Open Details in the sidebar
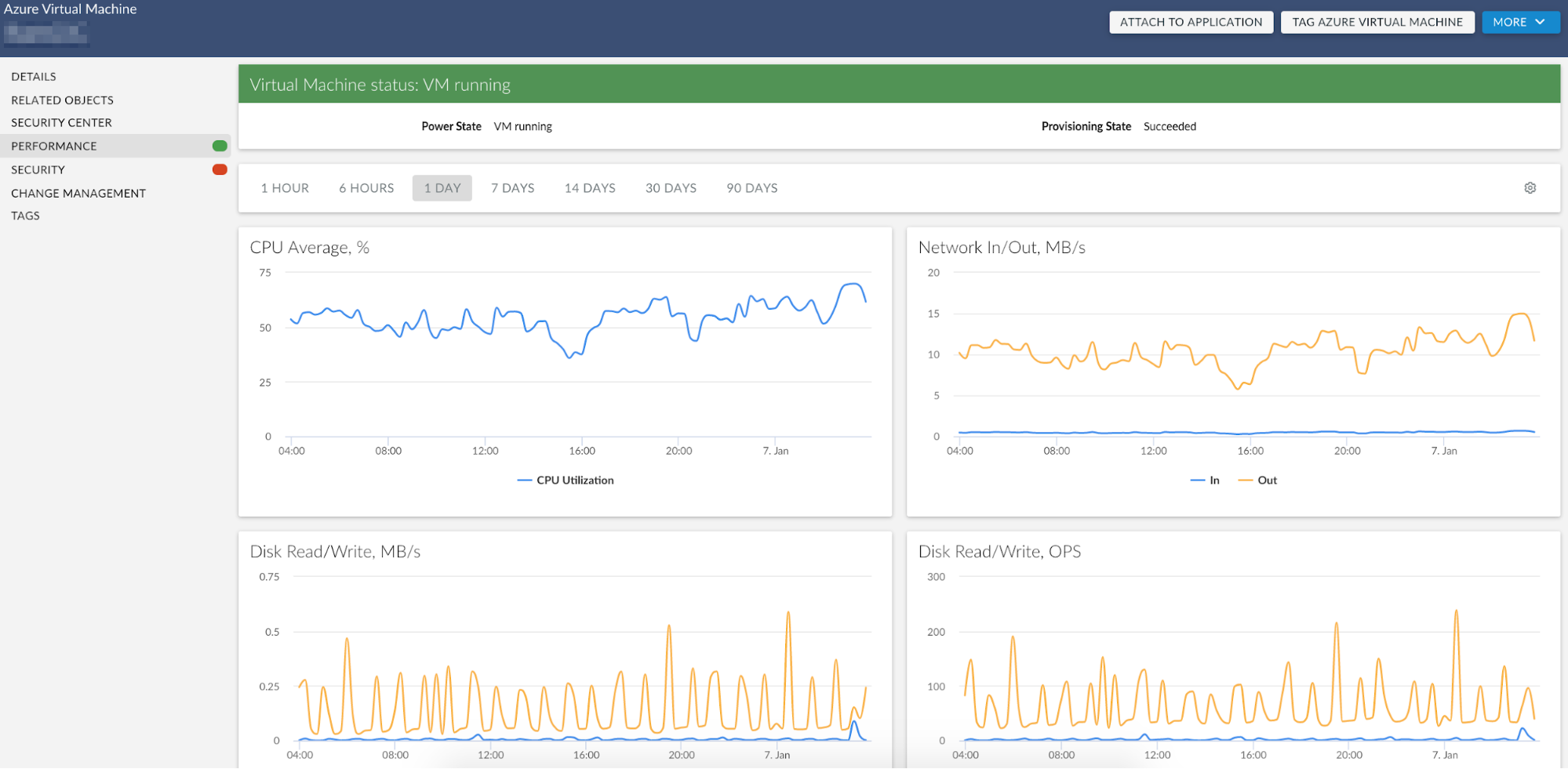Screen dimensions: 1568x769 point(34,77)
